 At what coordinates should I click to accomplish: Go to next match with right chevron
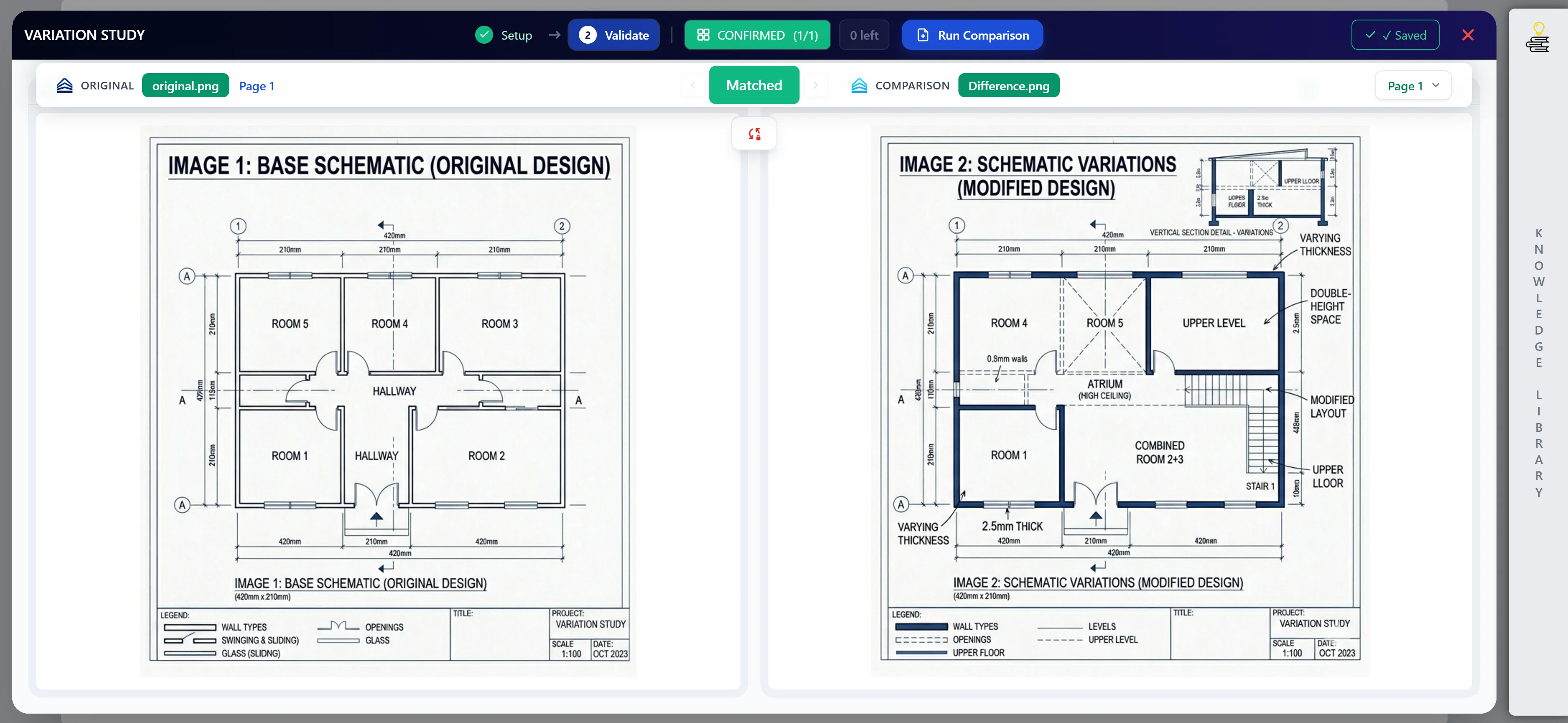(815, 85)
